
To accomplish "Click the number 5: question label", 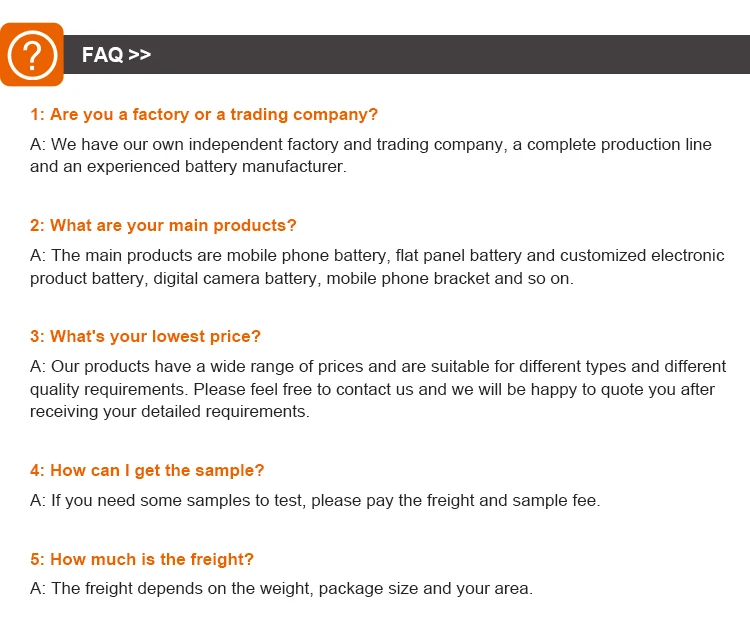I will pyautogui.click(x=37, y=559).
